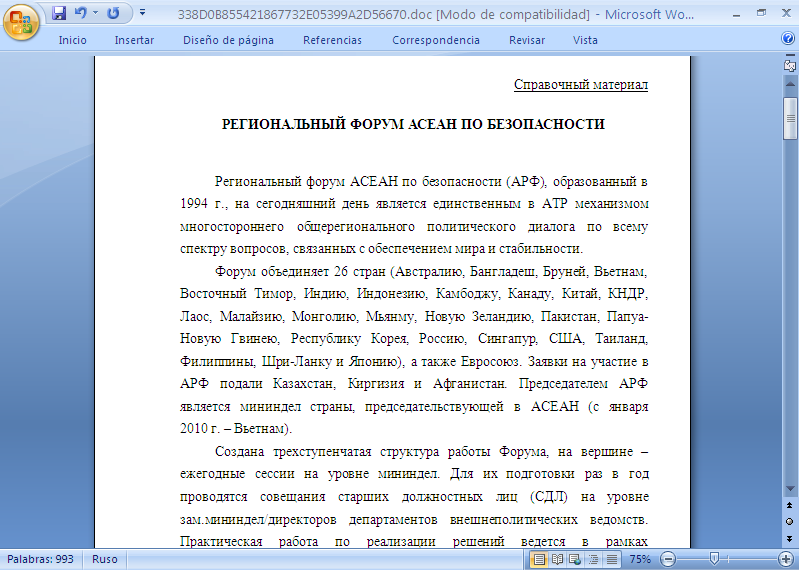Click the Ruso language indicator

point(105,559)
